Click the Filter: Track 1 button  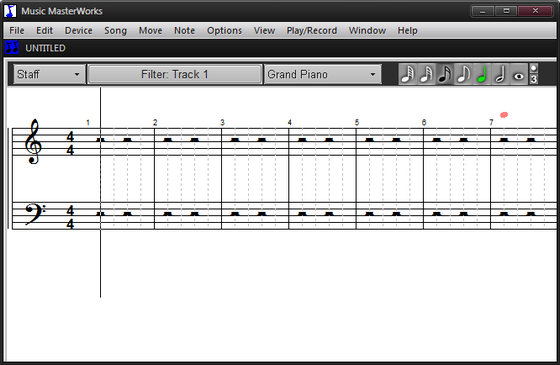click(x=175, y=74)
